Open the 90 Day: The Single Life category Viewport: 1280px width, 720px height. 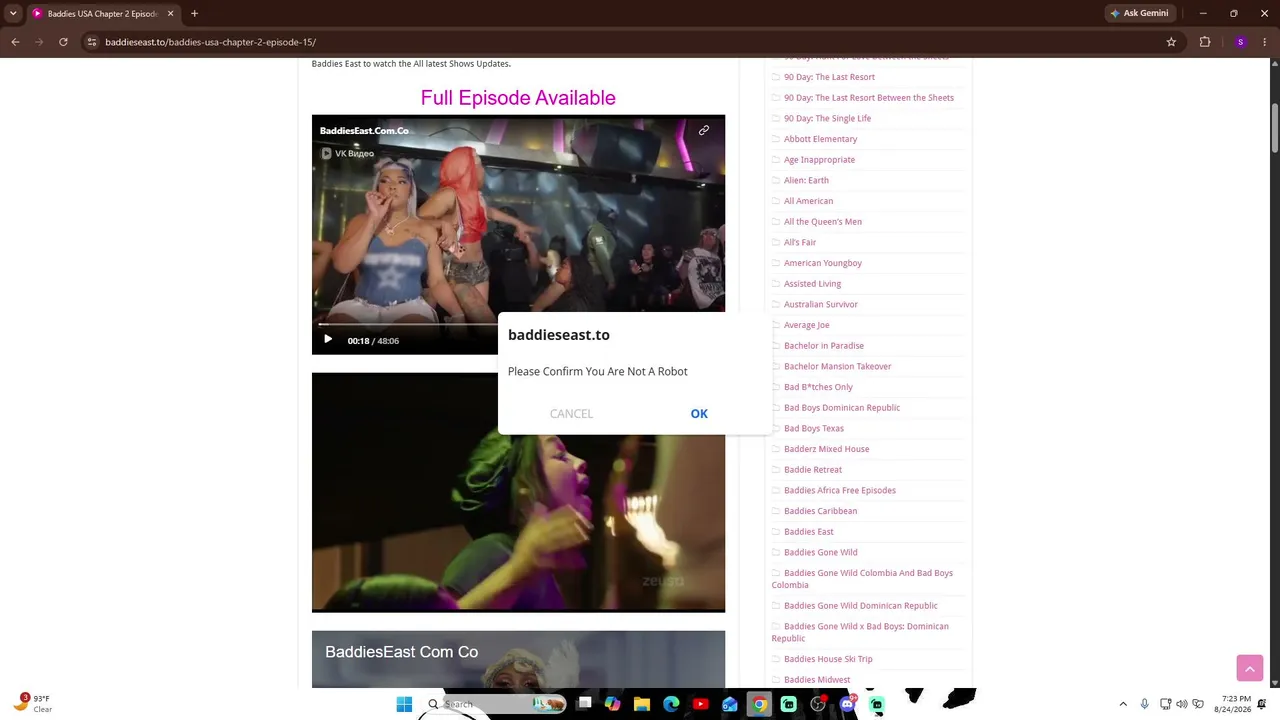point(827,118)
